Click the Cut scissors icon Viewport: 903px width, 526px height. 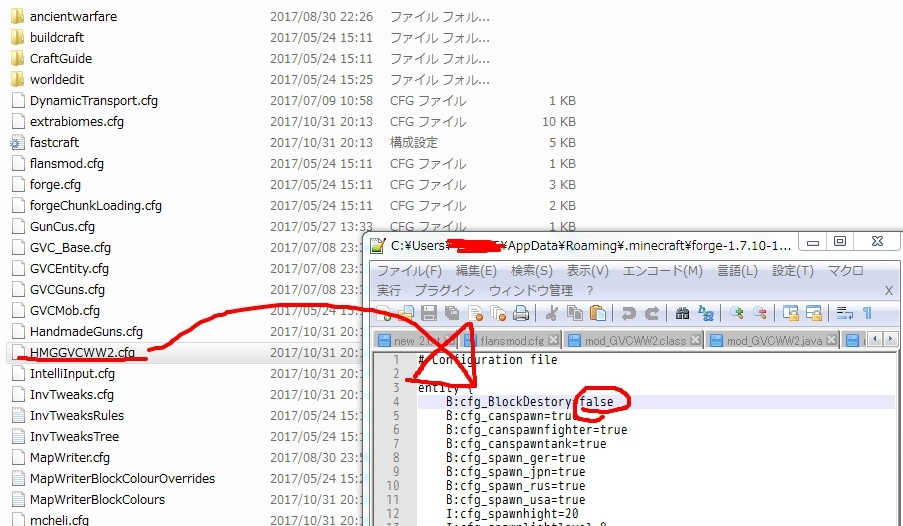click(552, 313)
